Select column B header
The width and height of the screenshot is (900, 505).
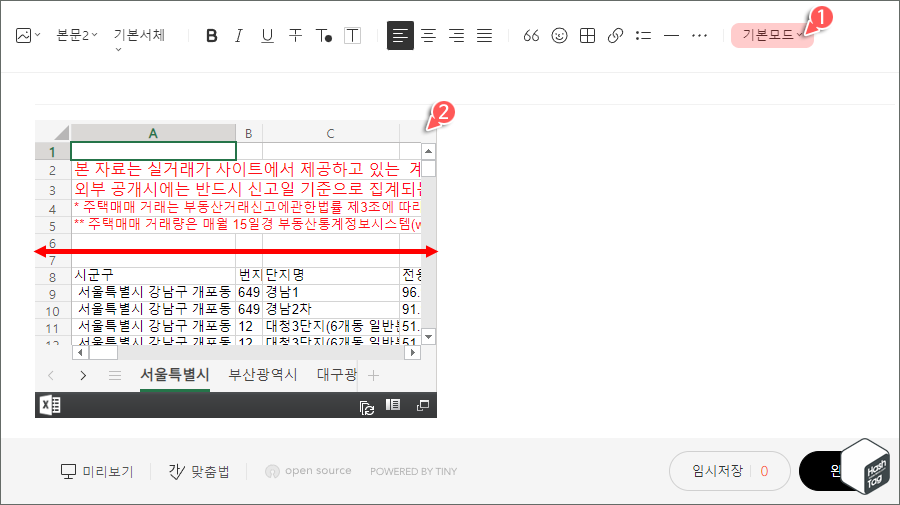249,133
